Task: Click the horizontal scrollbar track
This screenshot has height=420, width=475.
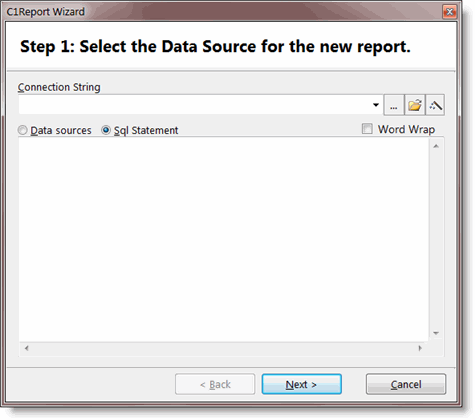Action: (223, 348)
